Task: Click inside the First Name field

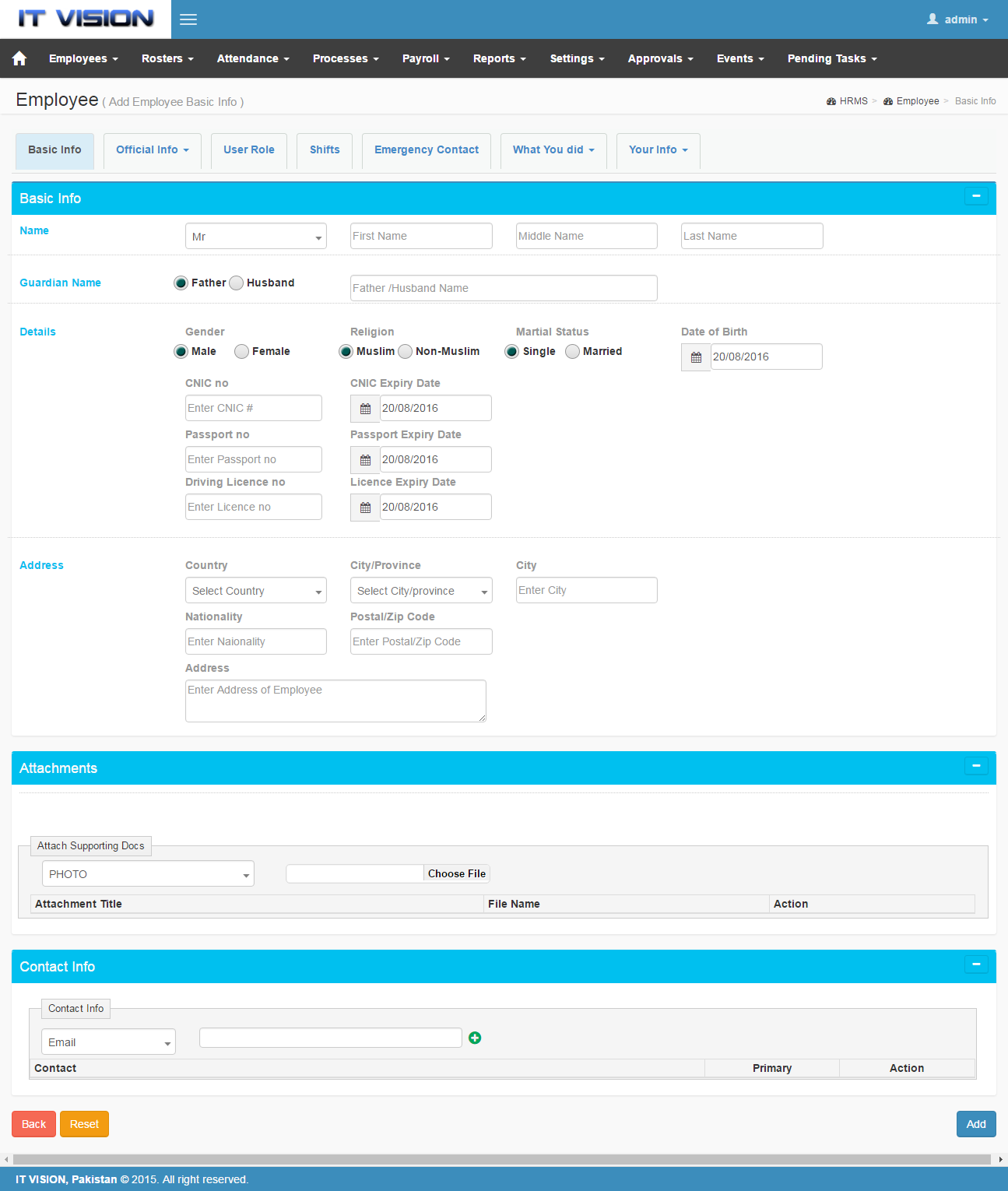Action: [x=420, y=236]
